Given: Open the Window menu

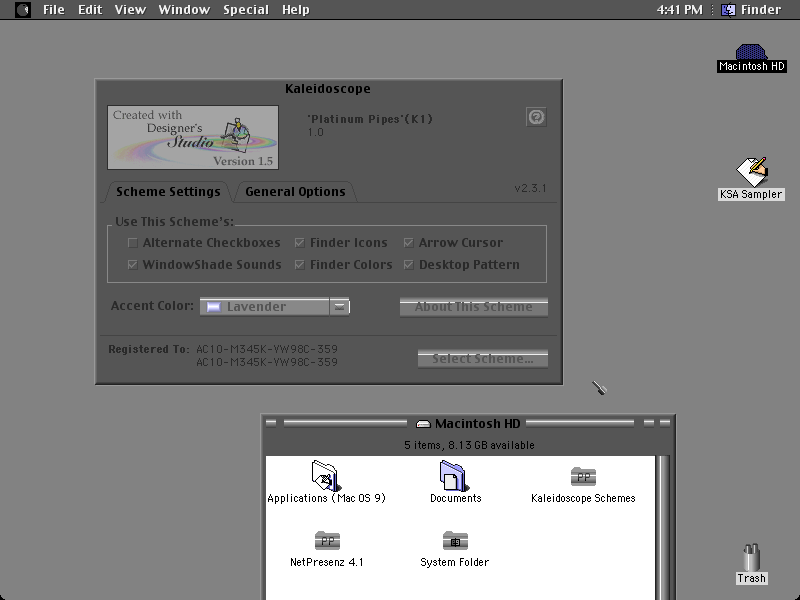Looking at the screenshot, I should 184,10.
